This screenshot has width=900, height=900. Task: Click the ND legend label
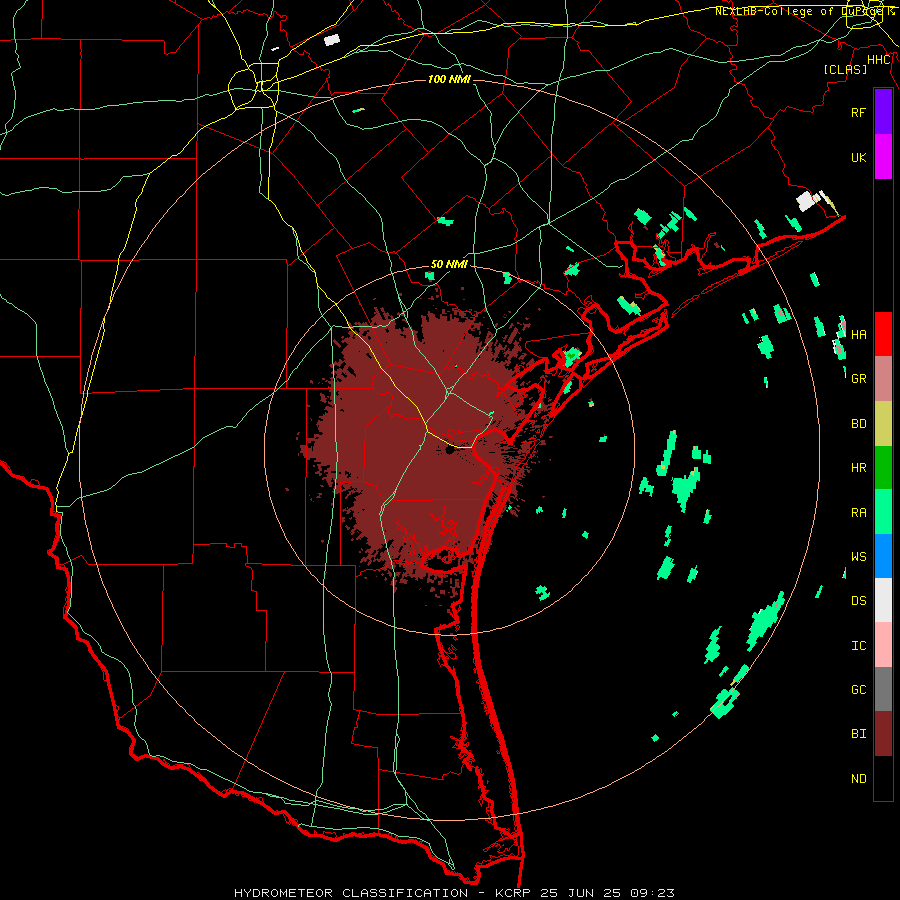pyautogui.click(x=859, y=779)
